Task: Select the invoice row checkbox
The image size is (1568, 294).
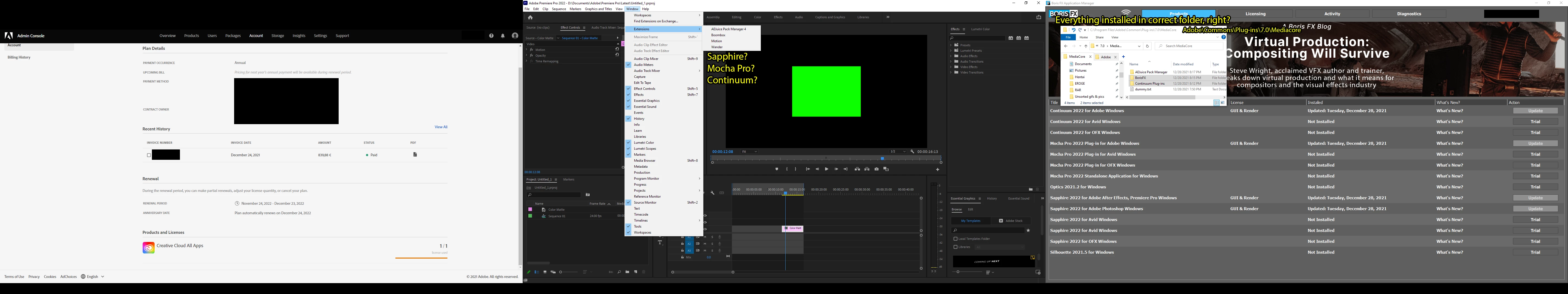Action: coord(149,155)
